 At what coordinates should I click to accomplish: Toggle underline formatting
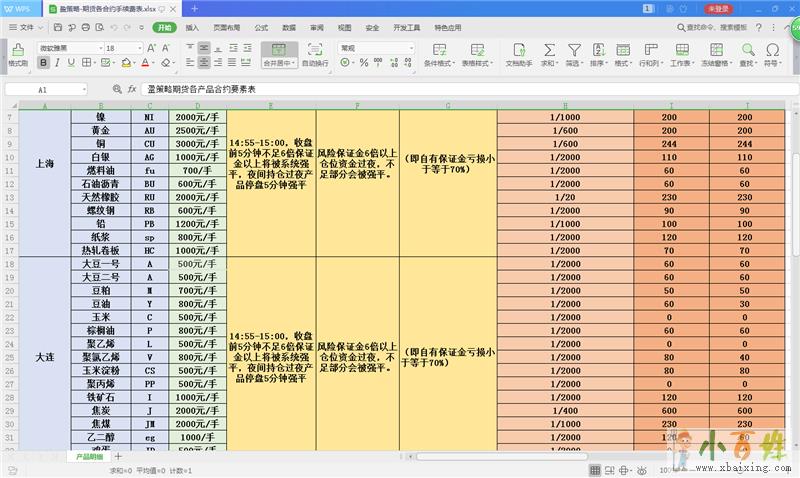pos(73,63)
